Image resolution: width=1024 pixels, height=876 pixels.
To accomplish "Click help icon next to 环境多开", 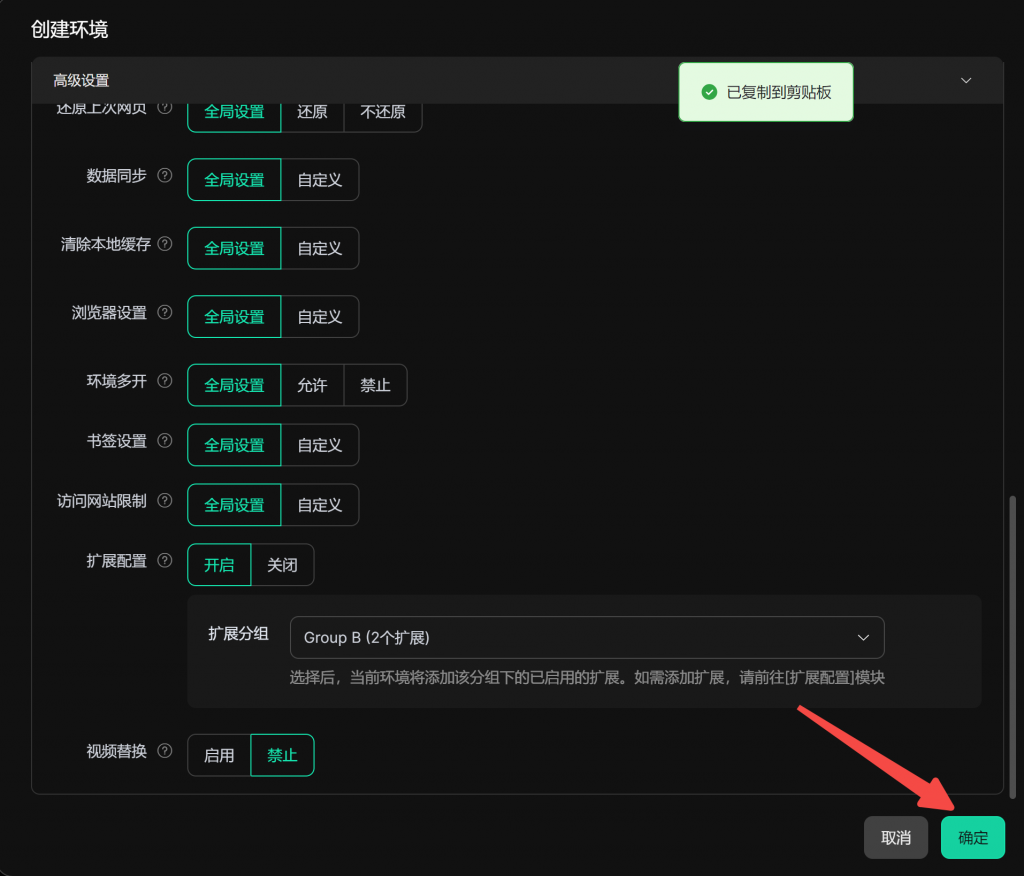I will 165,381.
